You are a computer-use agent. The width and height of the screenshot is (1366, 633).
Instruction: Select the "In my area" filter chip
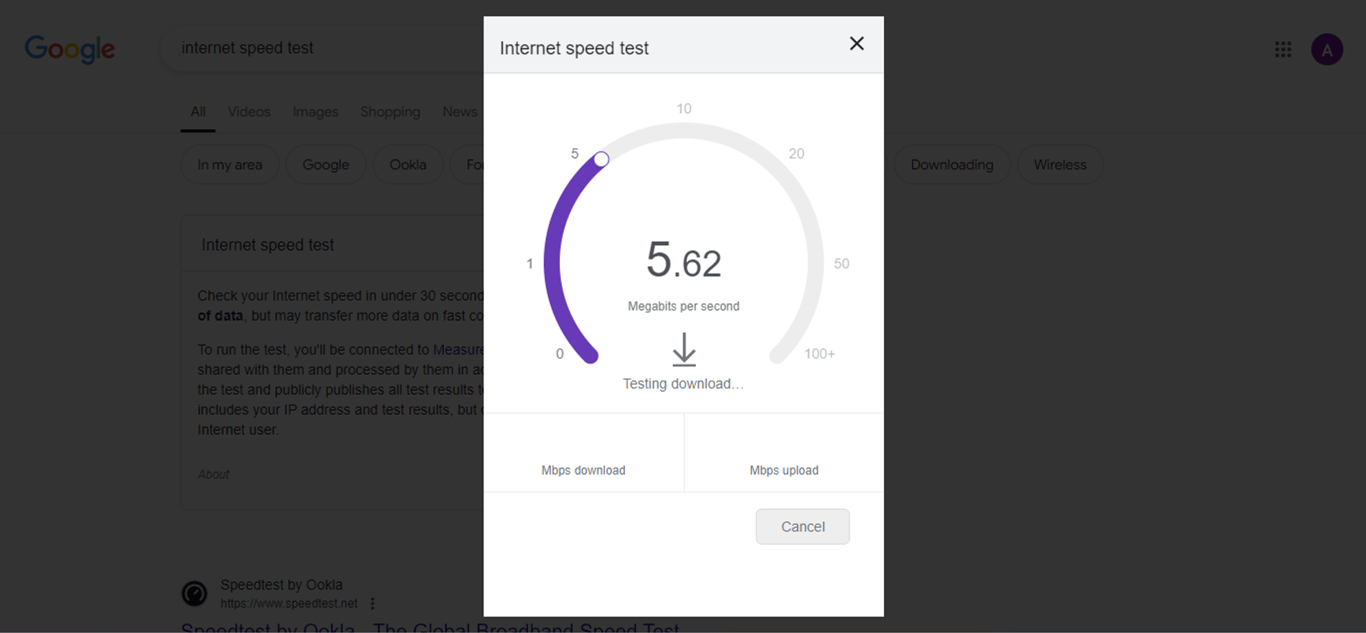pyautogui.click(x=230, y=165)
